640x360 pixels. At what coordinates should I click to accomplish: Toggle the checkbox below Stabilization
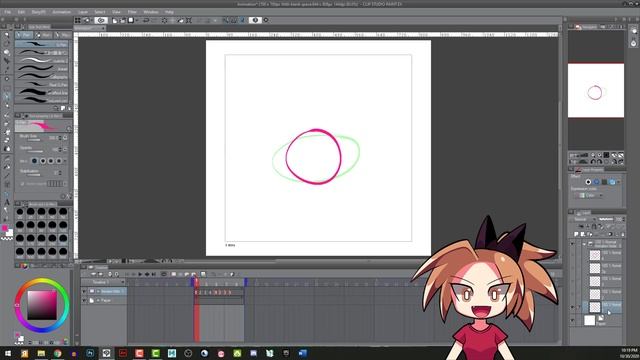point(22,184)
